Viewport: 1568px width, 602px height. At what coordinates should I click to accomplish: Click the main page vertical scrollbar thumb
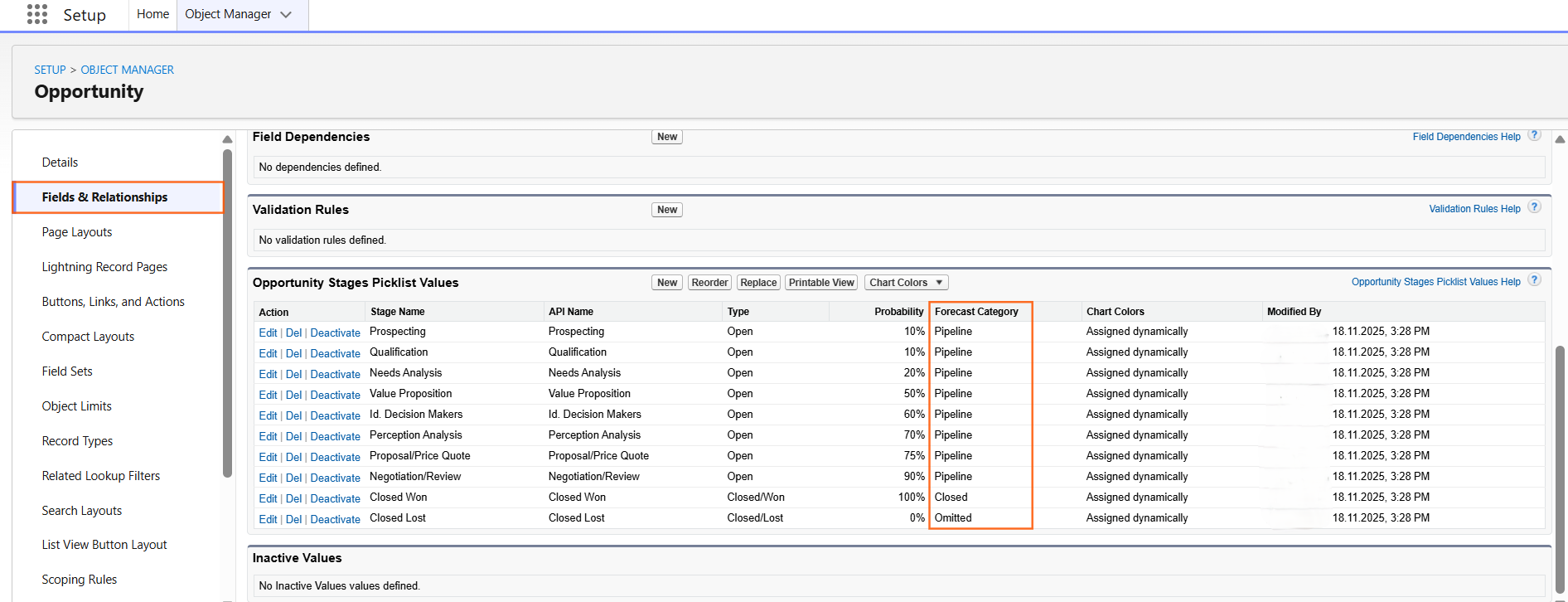tap(1560, 468)
